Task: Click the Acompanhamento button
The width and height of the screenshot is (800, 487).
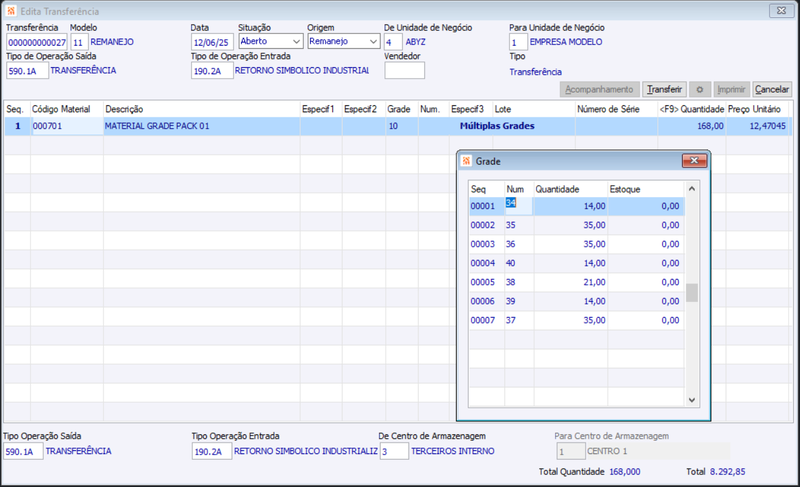Action: click(599, 89)
